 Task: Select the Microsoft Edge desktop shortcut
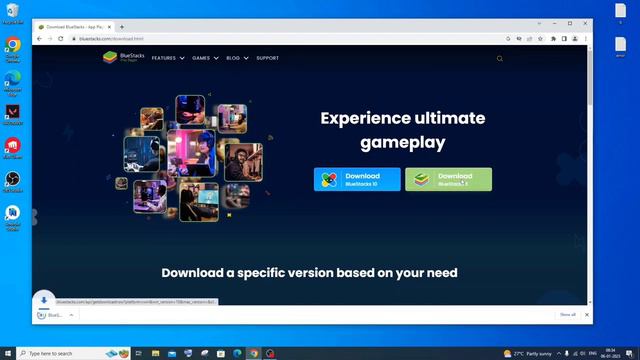[x=13, y=83]
